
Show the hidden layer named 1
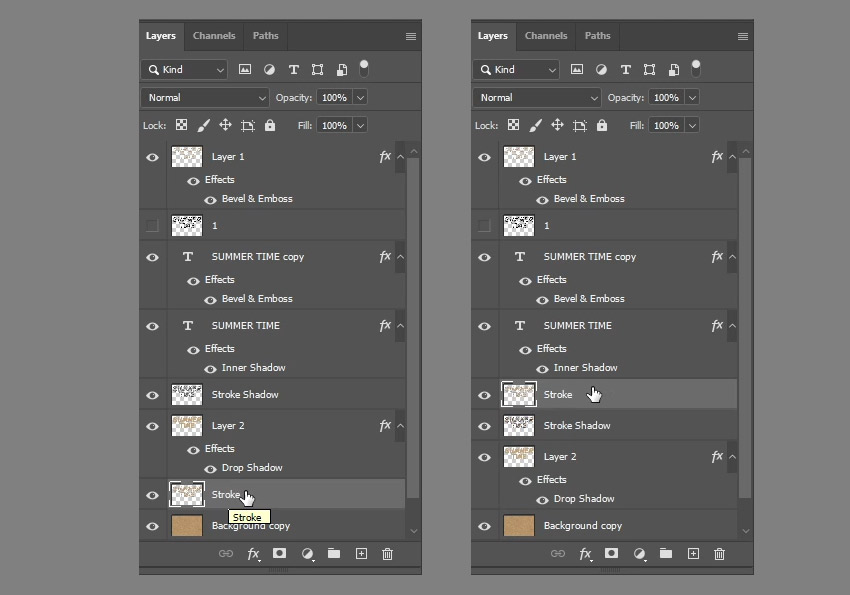pyautogui.click(x=152, y=225)
